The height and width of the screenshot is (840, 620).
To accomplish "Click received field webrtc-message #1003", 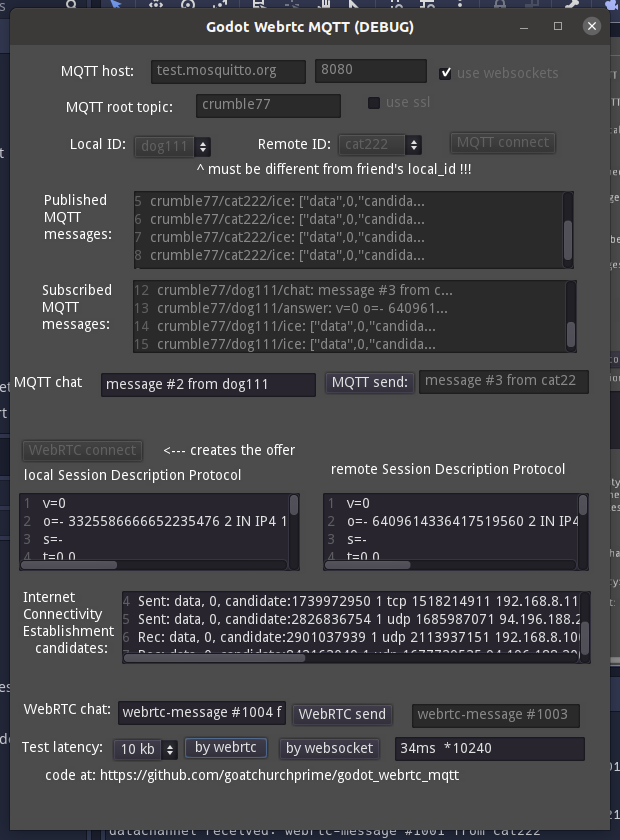I will click(x=496, y=715).
